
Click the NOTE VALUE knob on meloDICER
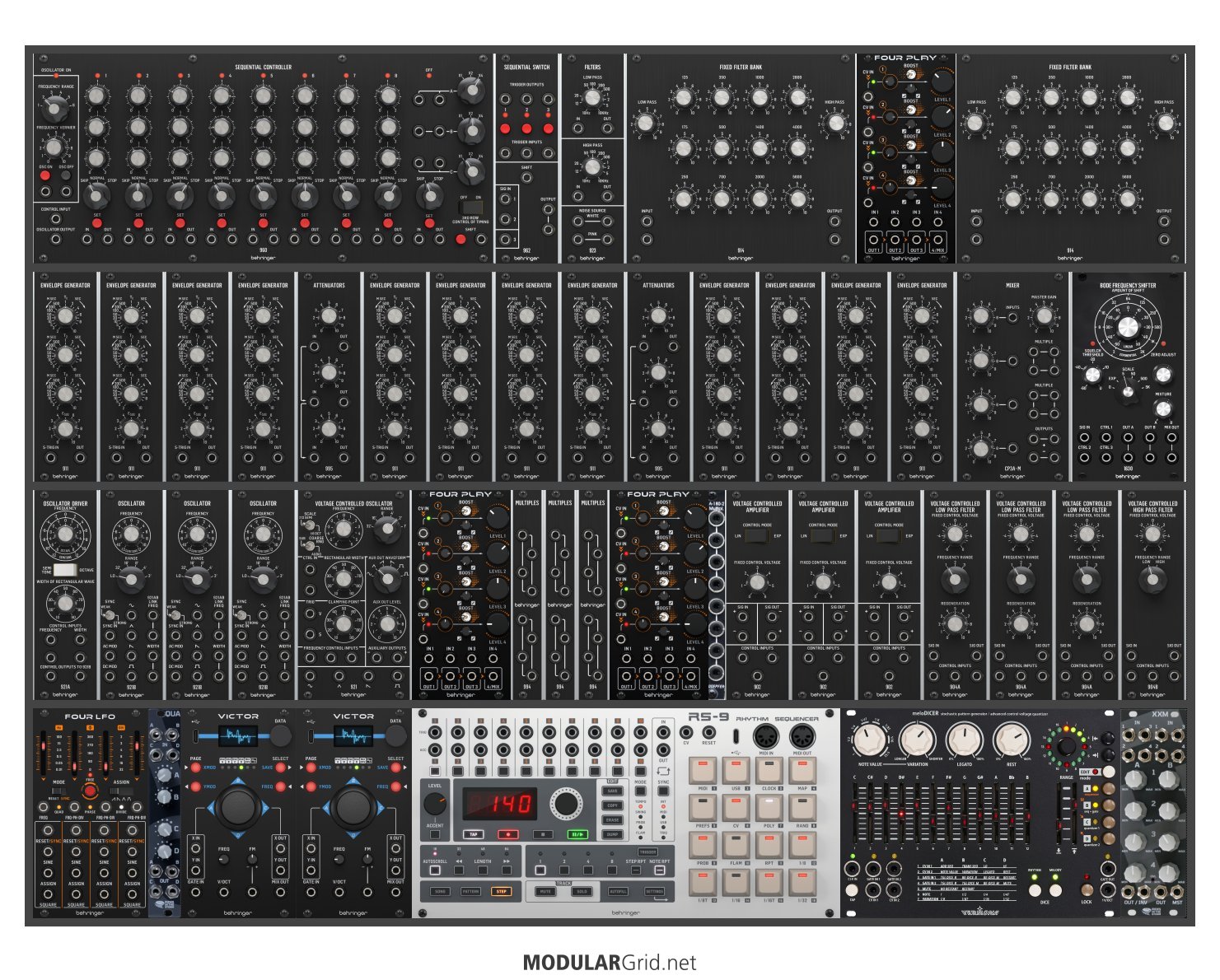tap(869, 739)
